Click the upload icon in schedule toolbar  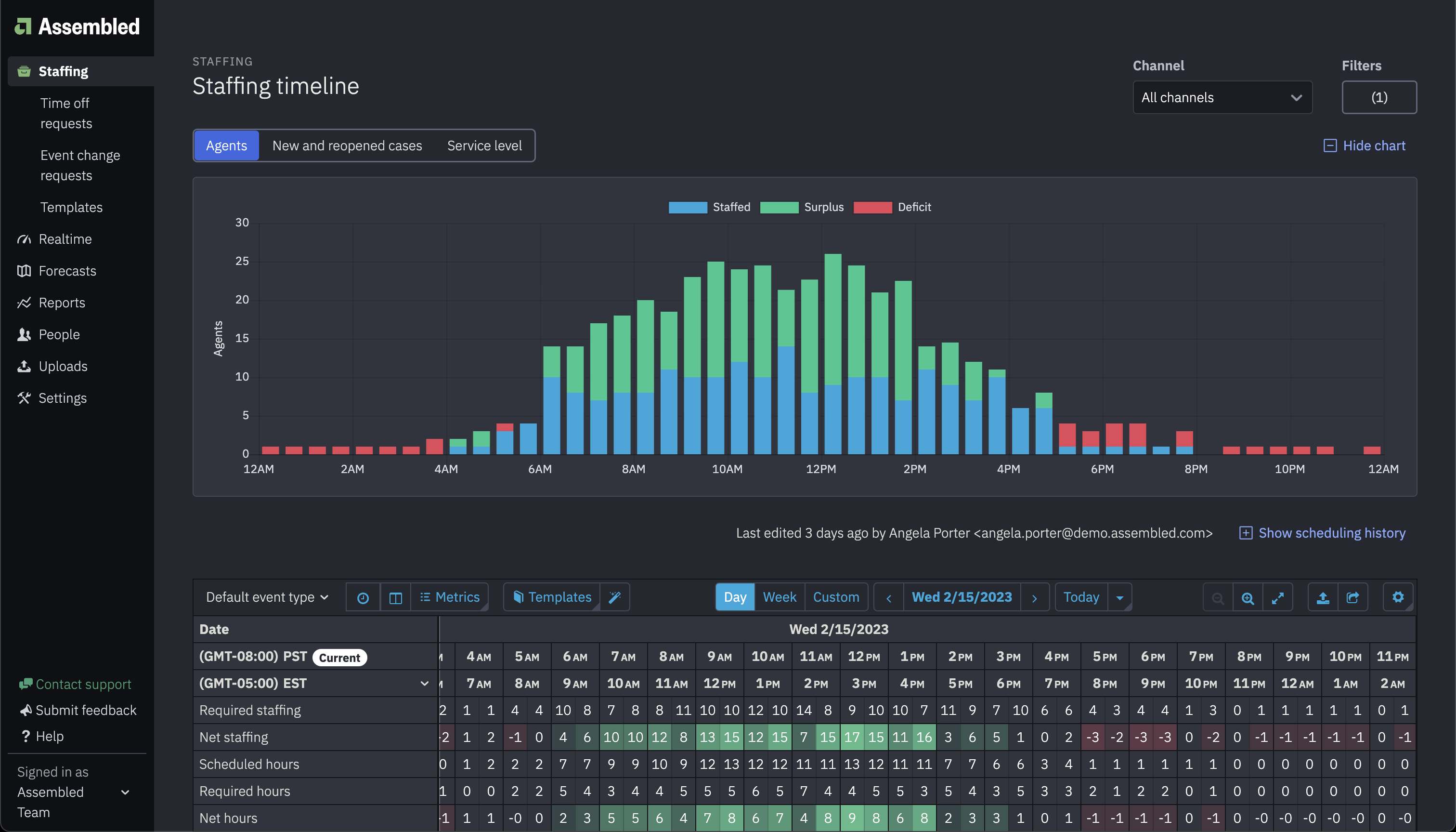coord(1323,598)
